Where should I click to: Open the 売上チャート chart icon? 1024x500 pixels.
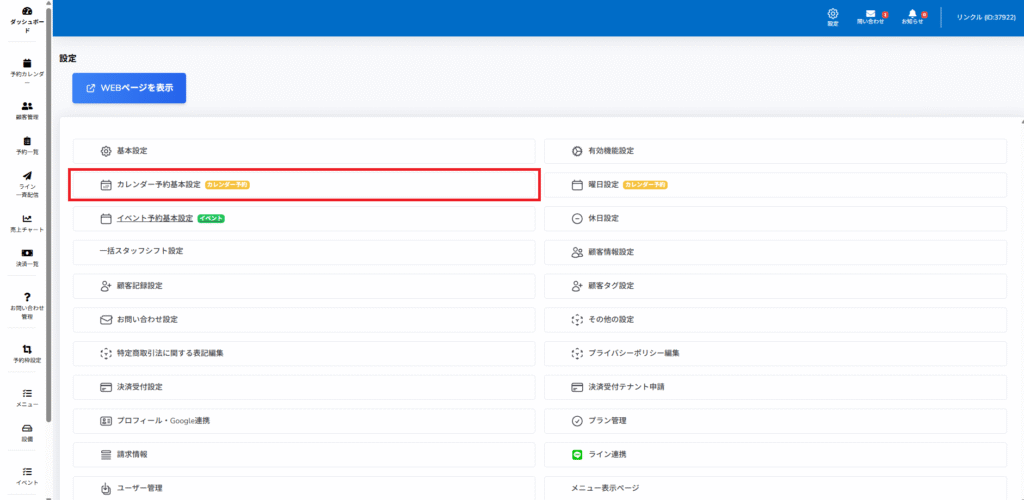click(x=27, y=219)
